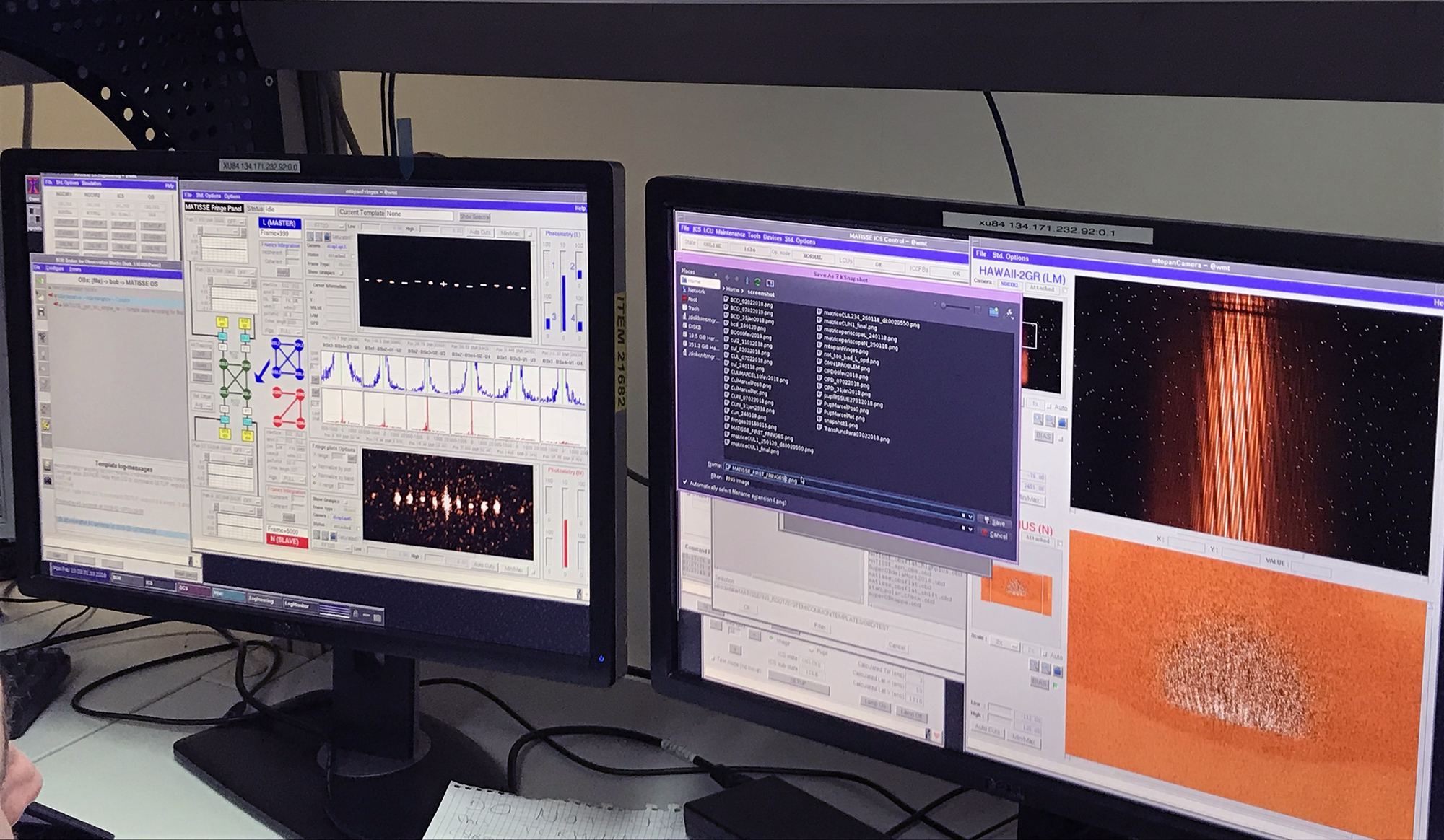Viewport: 1444px width, 840px height.
Task: Click N (SLAVE) button in Fringe Panel
Action: tap(287, 542)
